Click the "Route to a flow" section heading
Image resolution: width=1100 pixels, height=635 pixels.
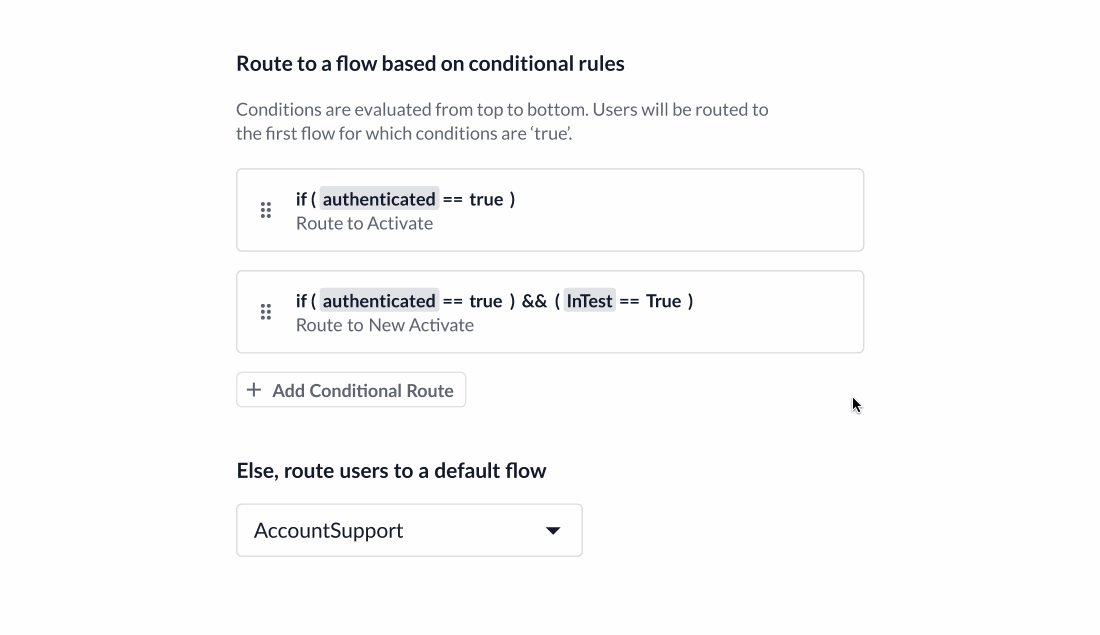430,64
